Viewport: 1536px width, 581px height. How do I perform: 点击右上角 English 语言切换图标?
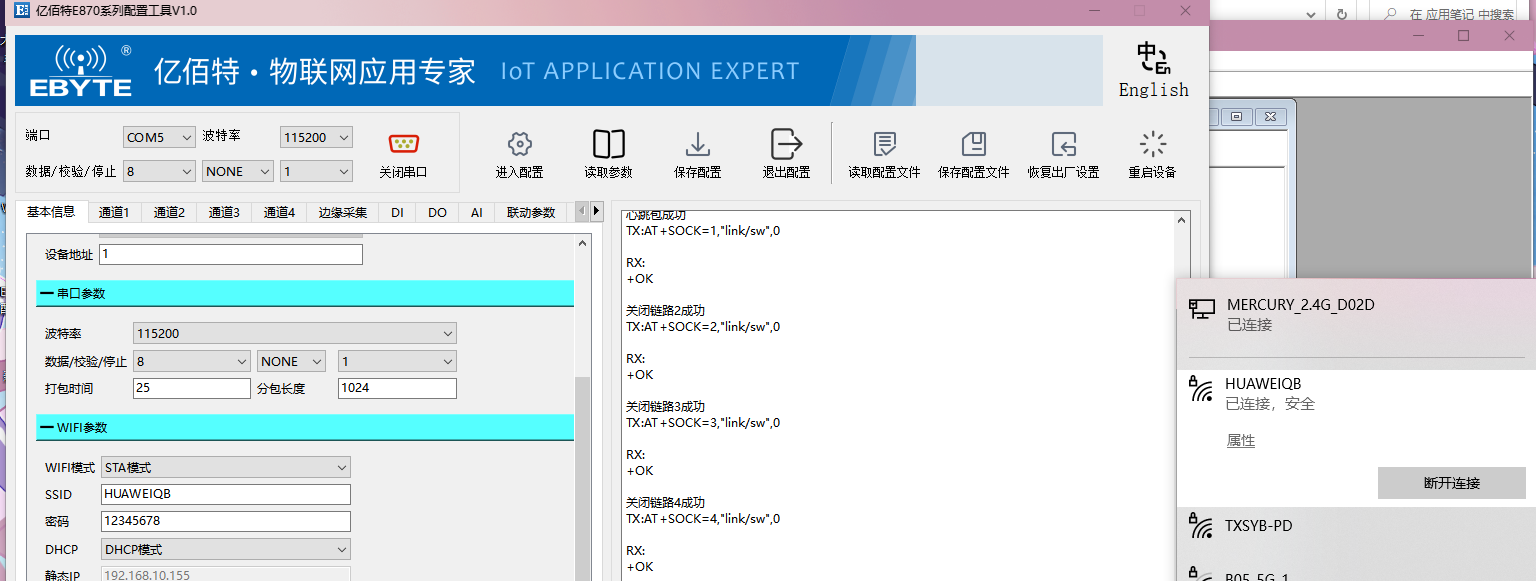pos(1152,70)
